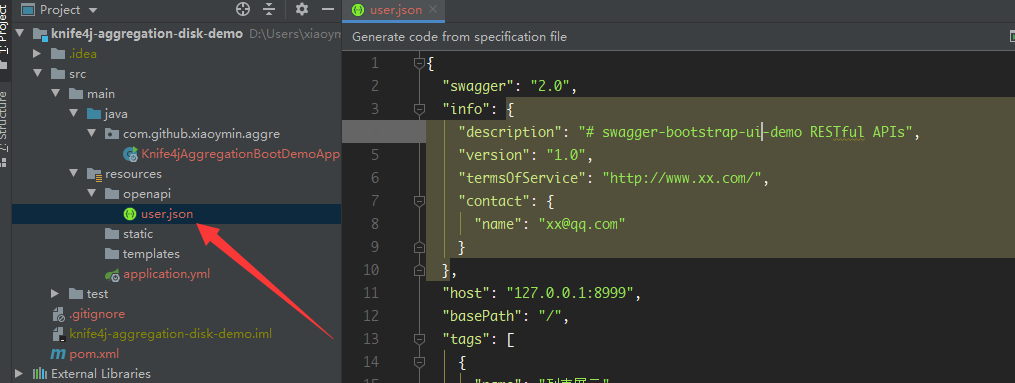Click the .gitignore file icon

[x=59, y=314]
